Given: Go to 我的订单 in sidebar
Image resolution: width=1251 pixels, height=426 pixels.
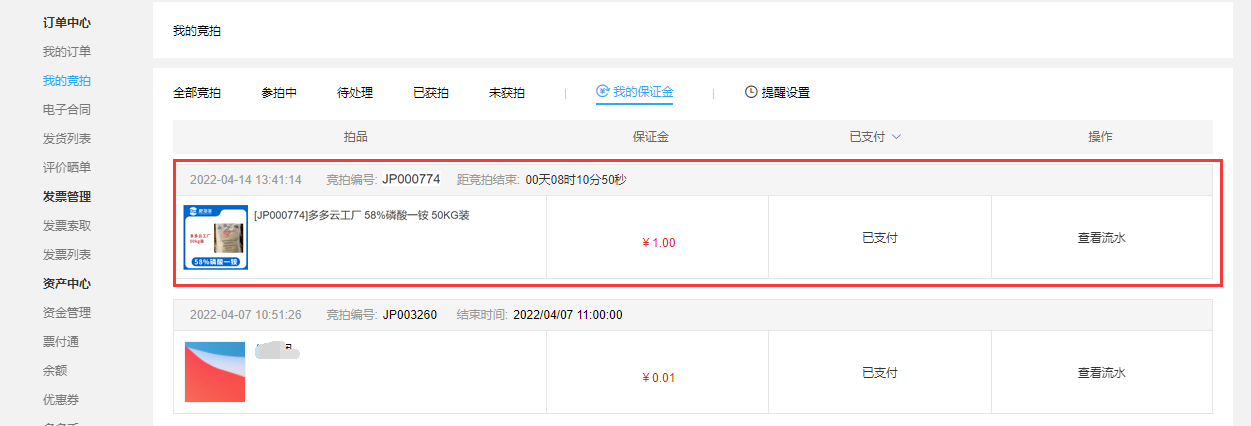Looking at the screenshot, I should [67, 51].
